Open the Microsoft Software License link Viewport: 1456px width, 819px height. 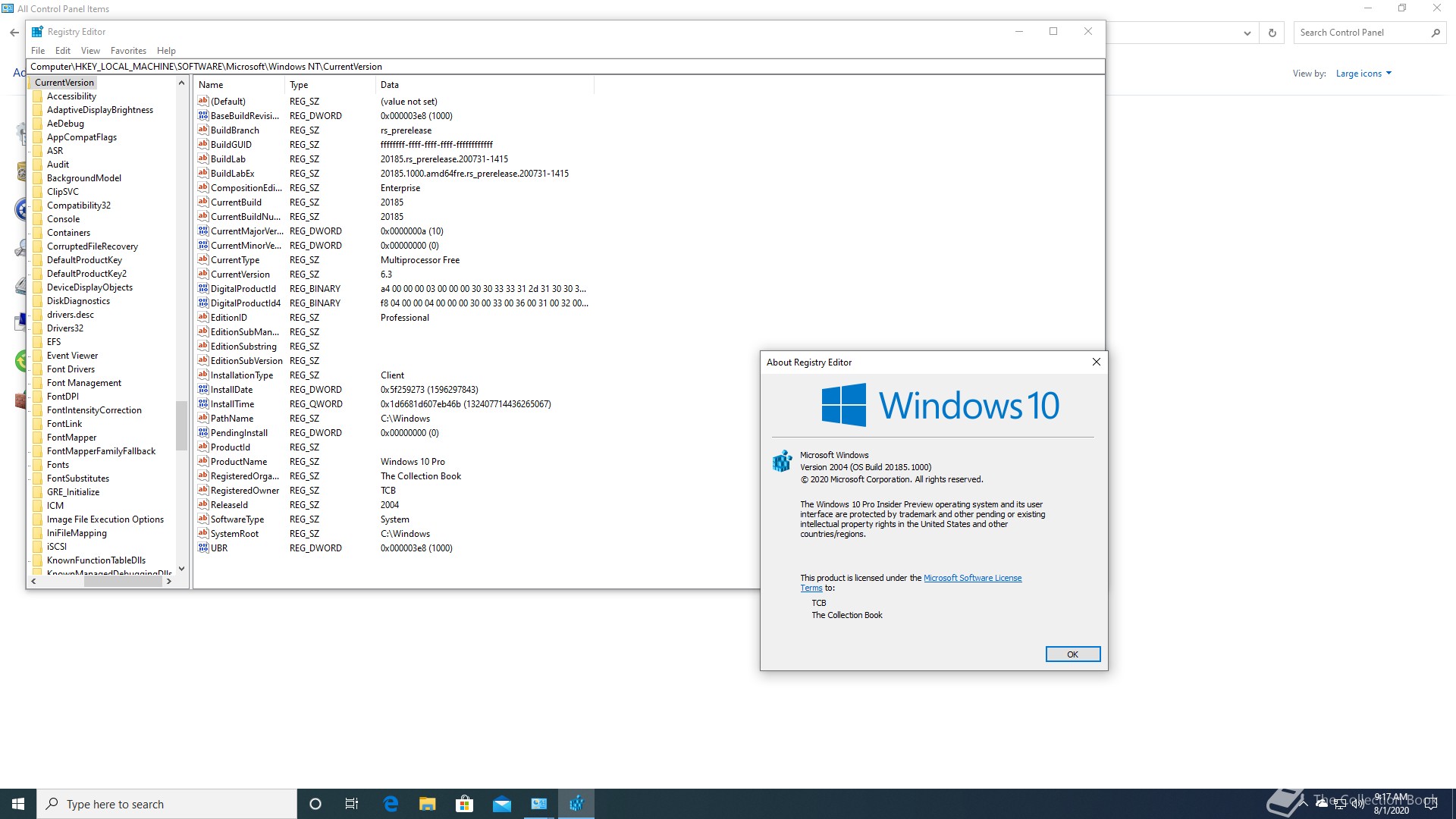coord(971,578)
